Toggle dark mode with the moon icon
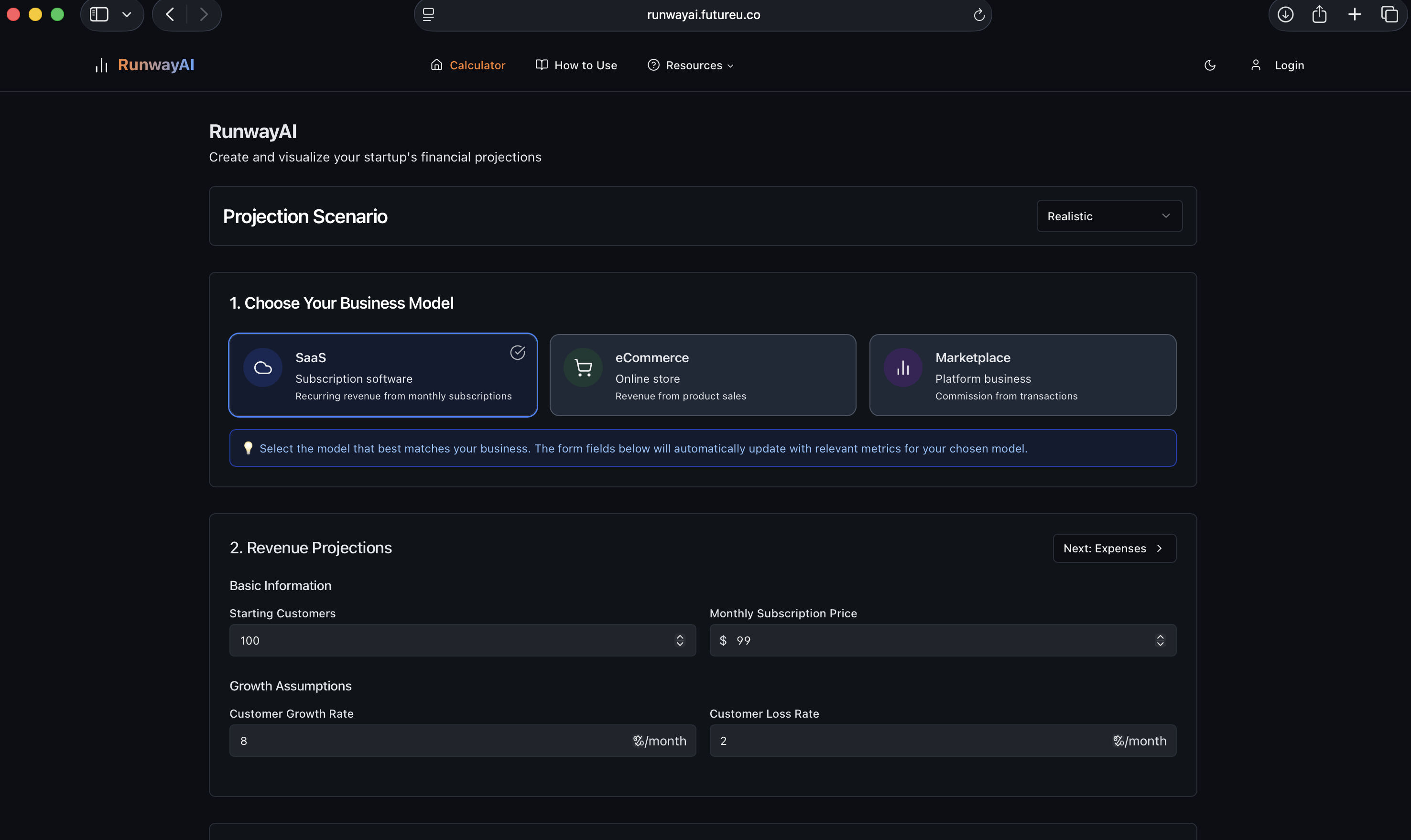The image size is (1411, 840). (x=1210, y=65)
